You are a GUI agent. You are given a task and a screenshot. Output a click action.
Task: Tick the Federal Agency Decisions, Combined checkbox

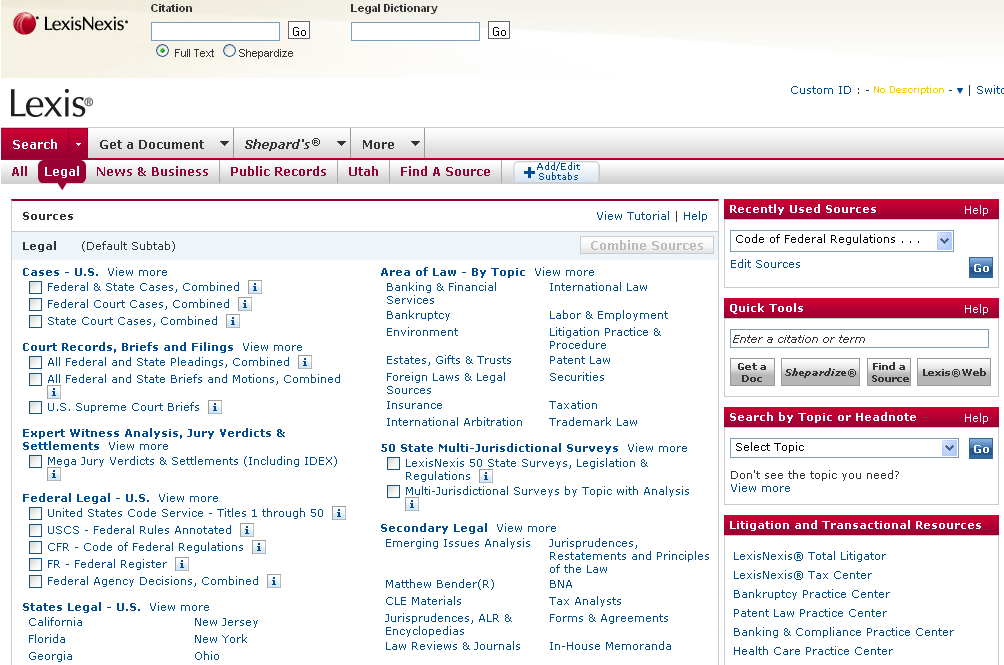tap(36, 582)
